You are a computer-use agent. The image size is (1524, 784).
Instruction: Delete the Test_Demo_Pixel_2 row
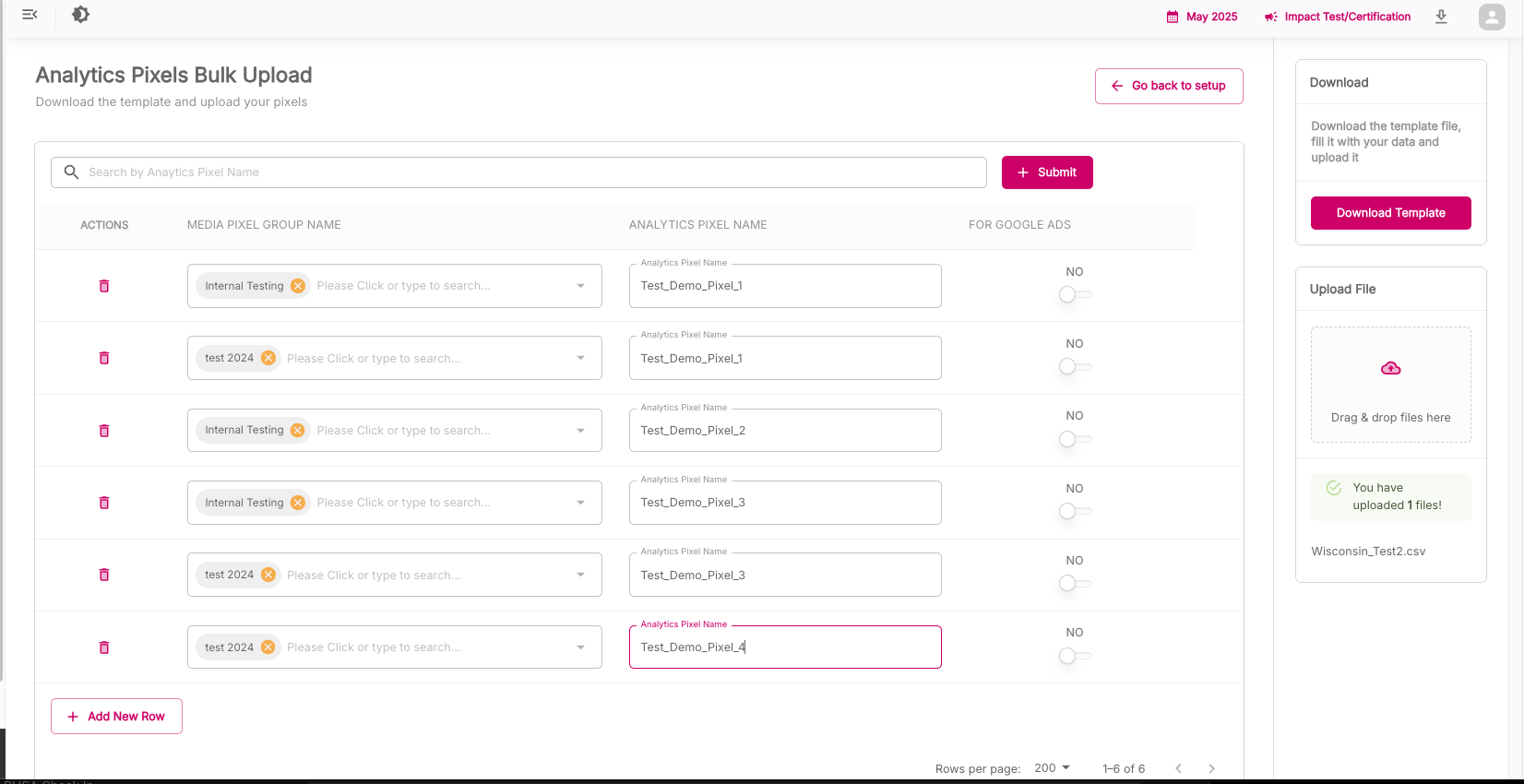[x=104, y=431]
